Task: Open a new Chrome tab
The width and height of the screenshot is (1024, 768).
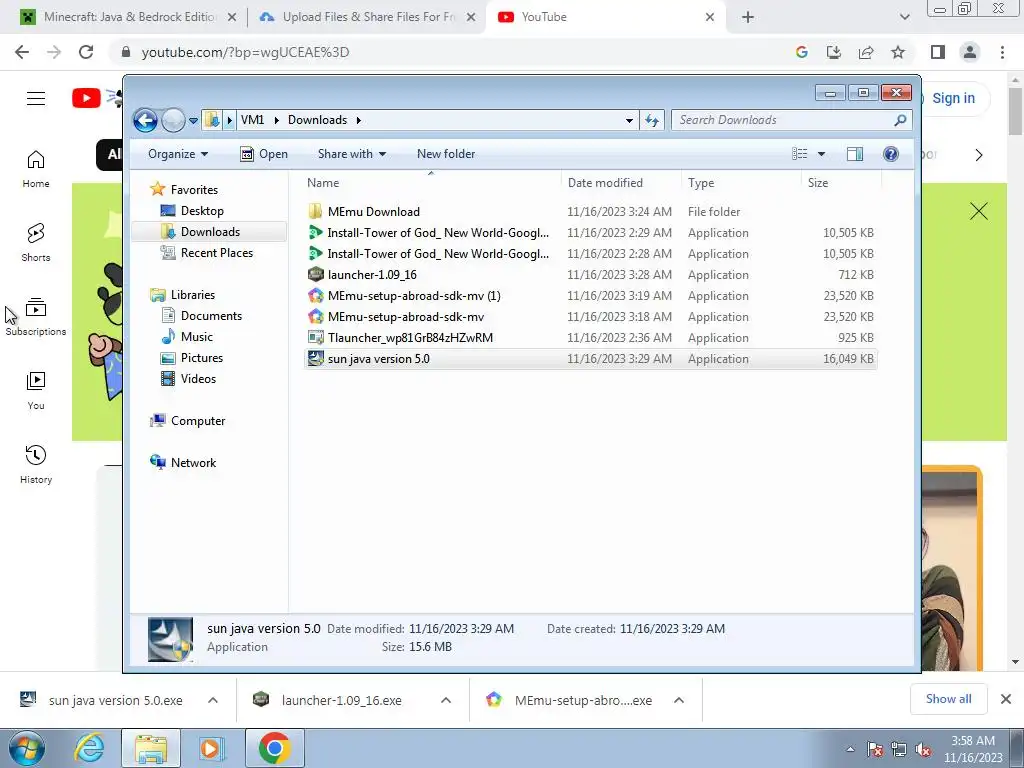Action: (x=748, y=18)
